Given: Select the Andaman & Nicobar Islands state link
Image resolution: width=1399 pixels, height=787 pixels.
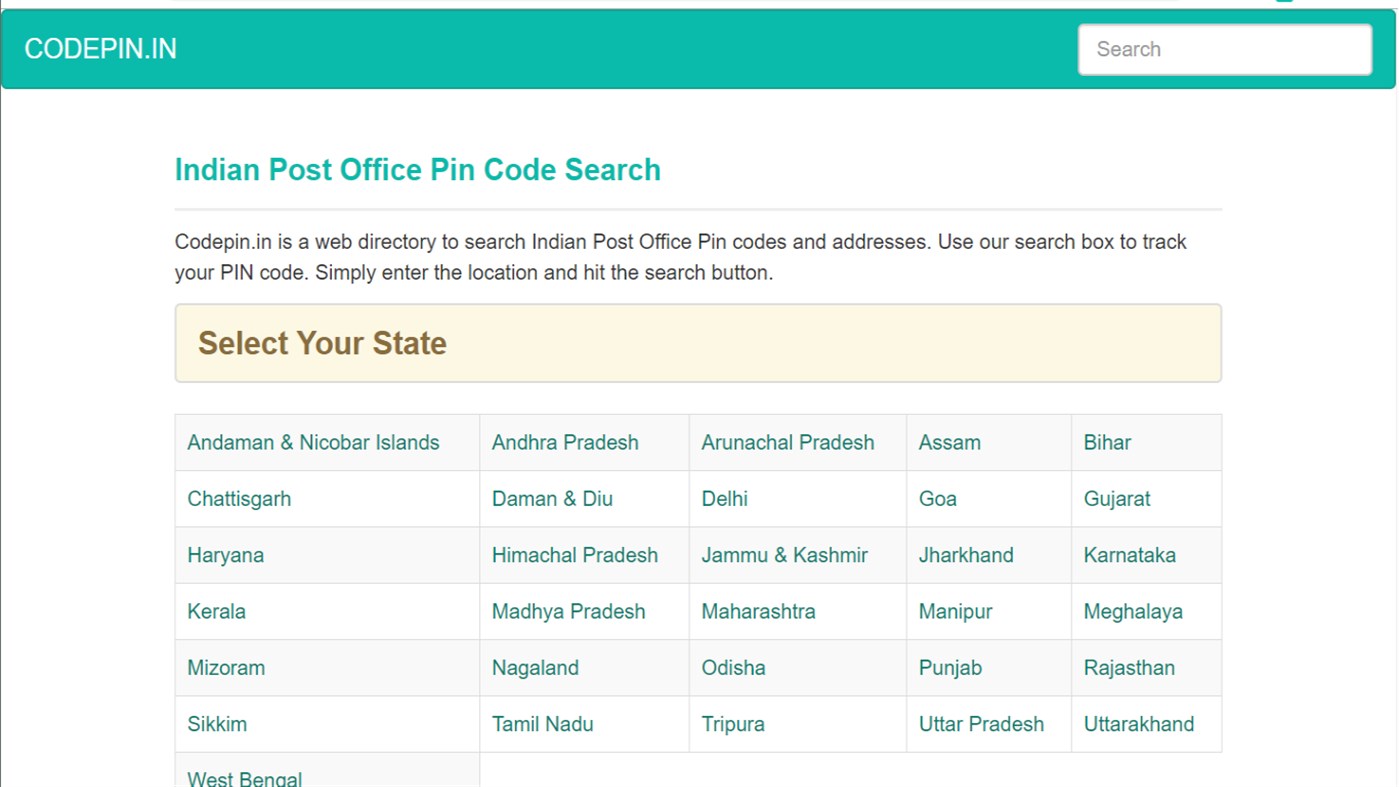Looking at the screenshot, I should [x=313, y=442].
